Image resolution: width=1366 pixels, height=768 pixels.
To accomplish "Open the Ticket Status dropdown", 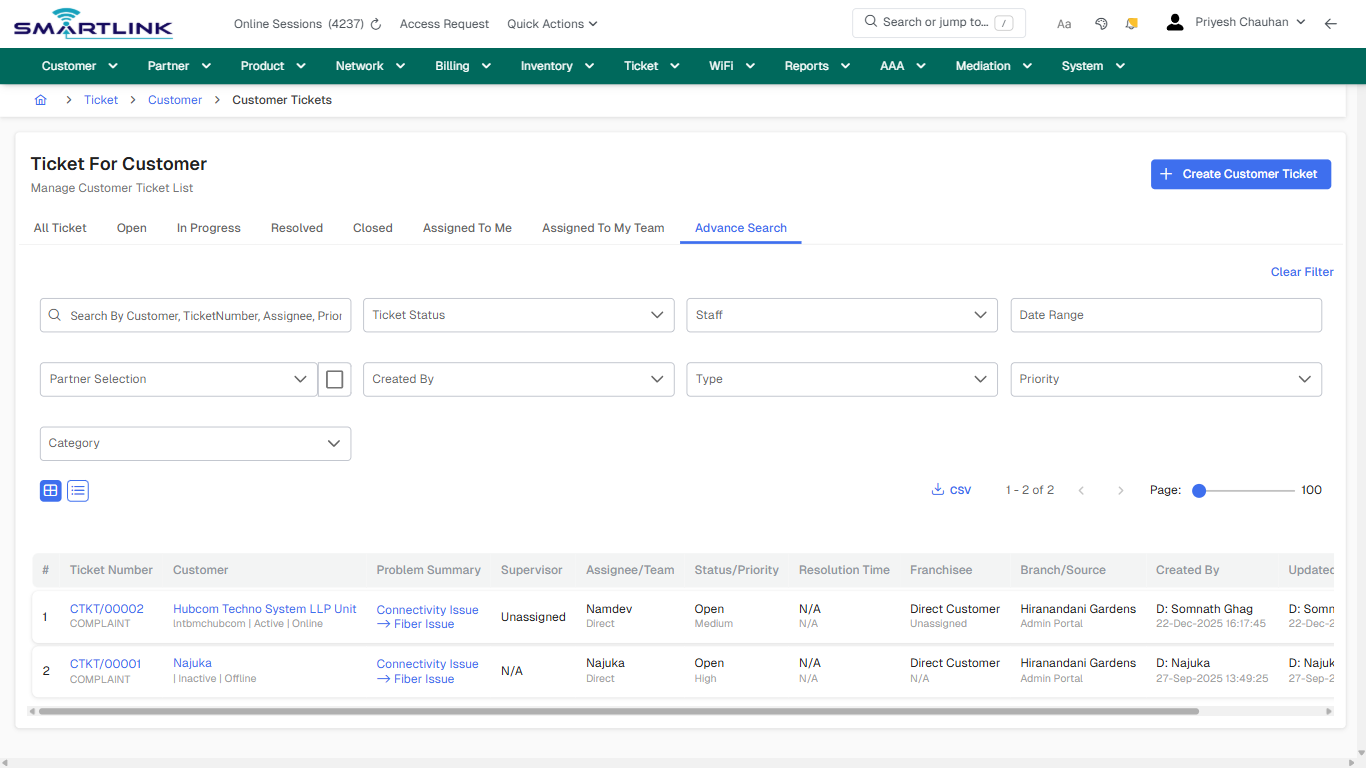I will pos(518,315).
